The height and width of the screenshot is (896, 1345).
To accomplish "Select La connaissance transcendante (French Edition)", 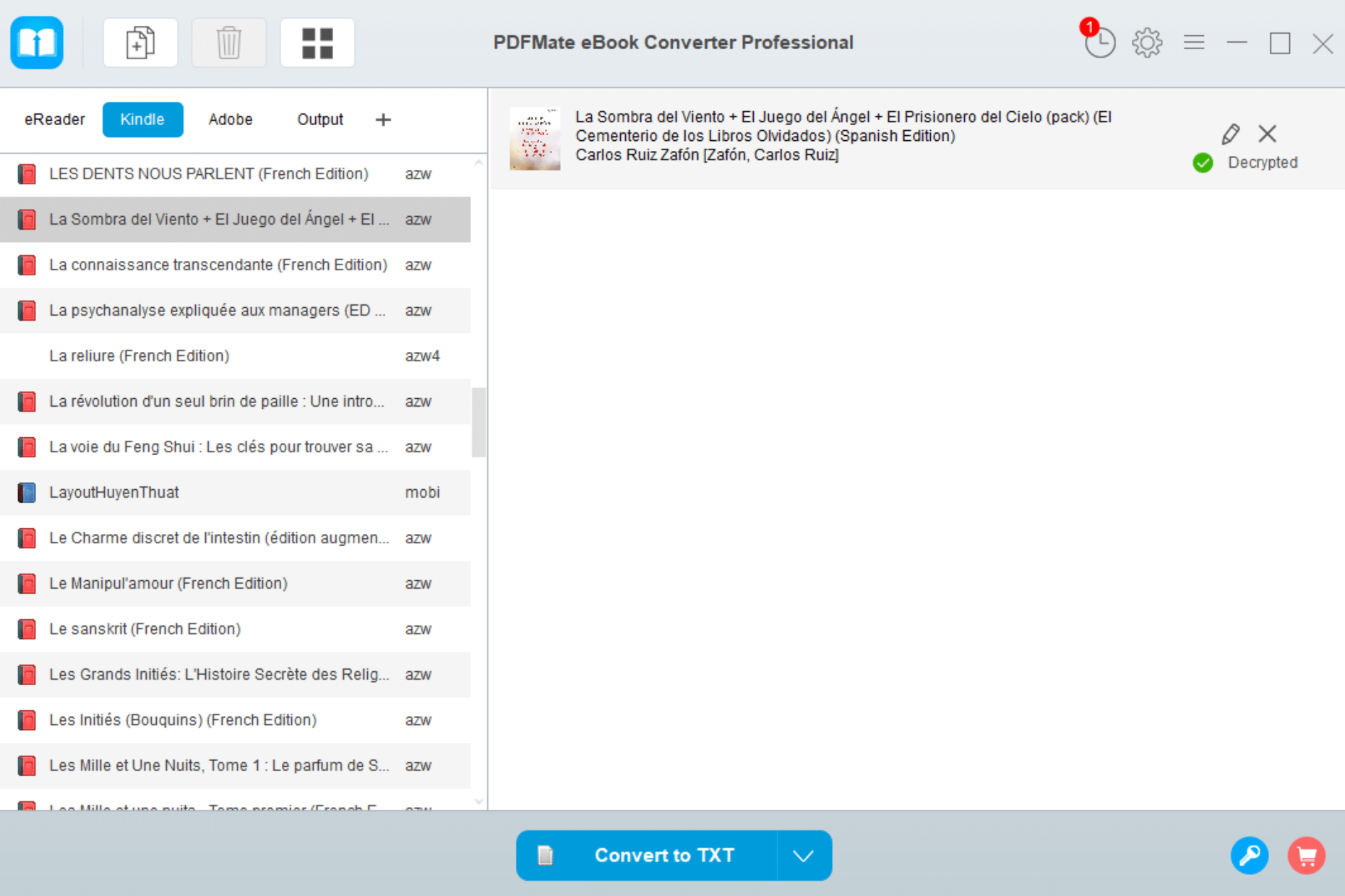I will click(235, 265).
